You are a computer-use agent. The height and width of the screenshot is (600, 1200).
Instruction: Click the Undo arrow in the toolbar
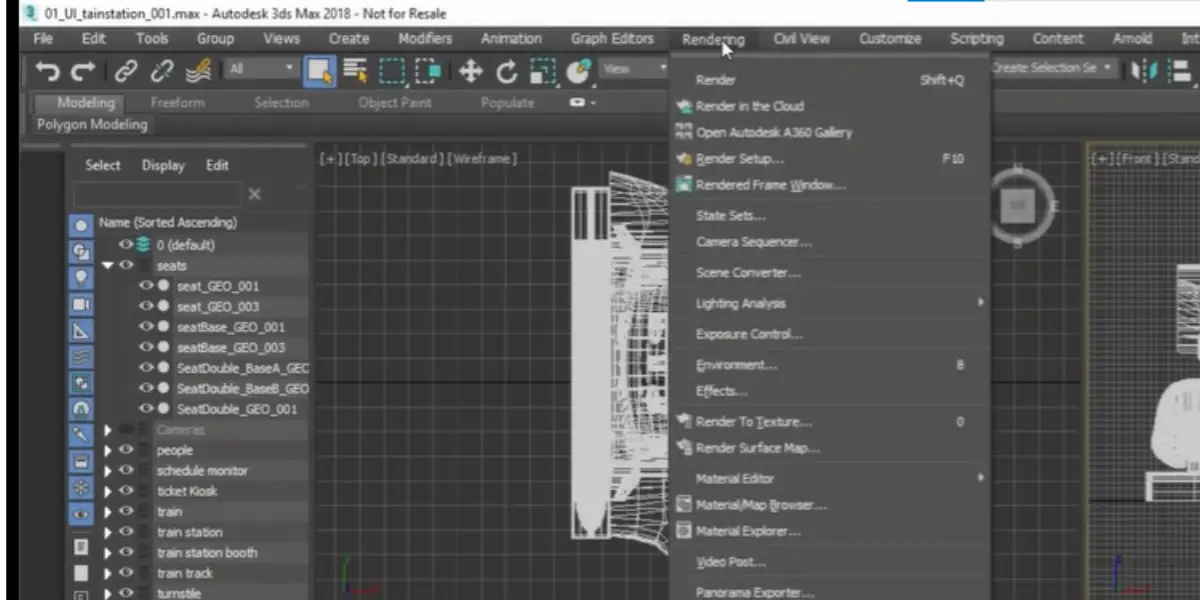[47, 70]
